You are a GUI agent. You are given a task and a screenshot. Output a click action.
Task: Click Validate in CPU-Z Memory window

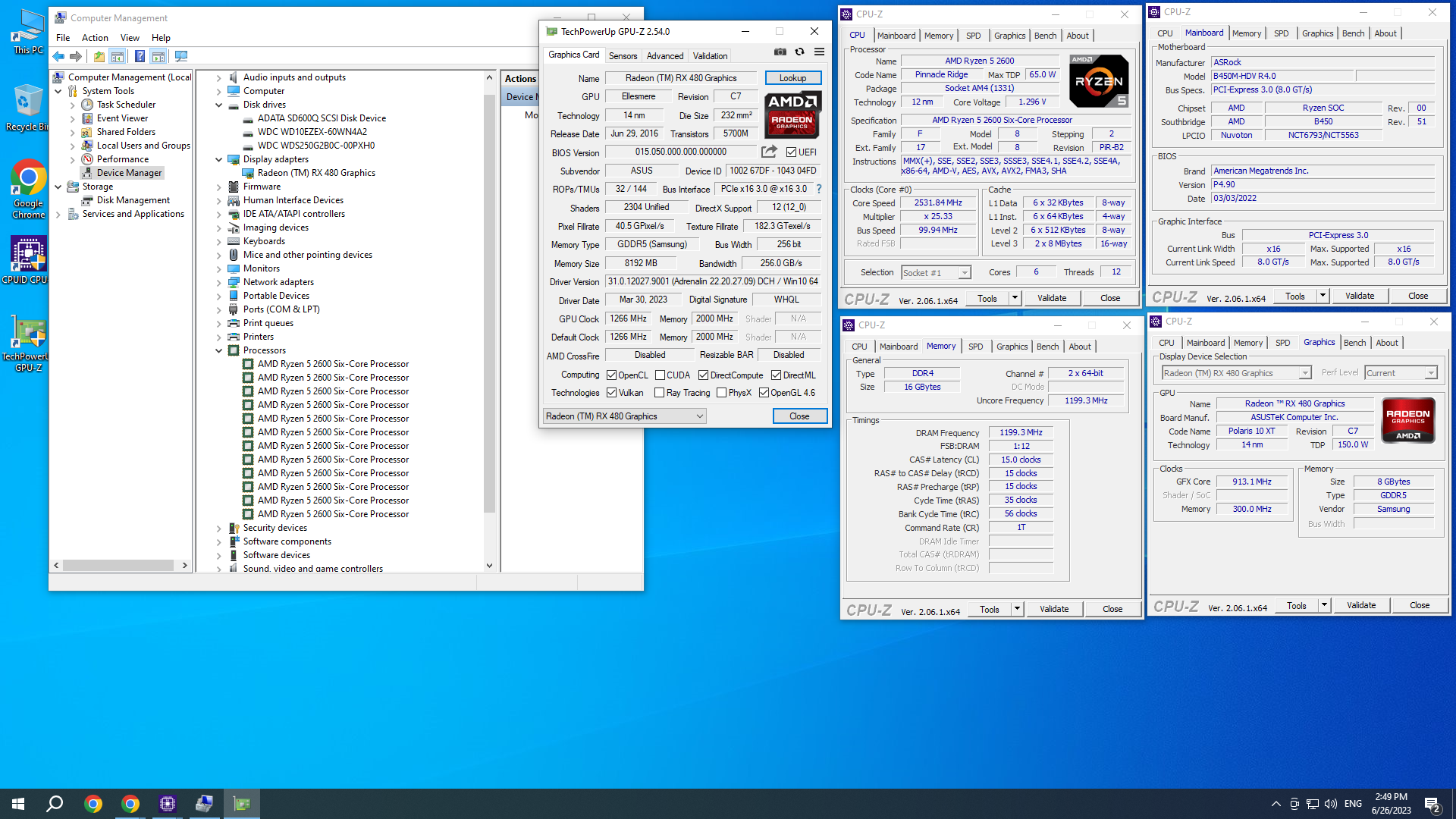point(1053,609)
